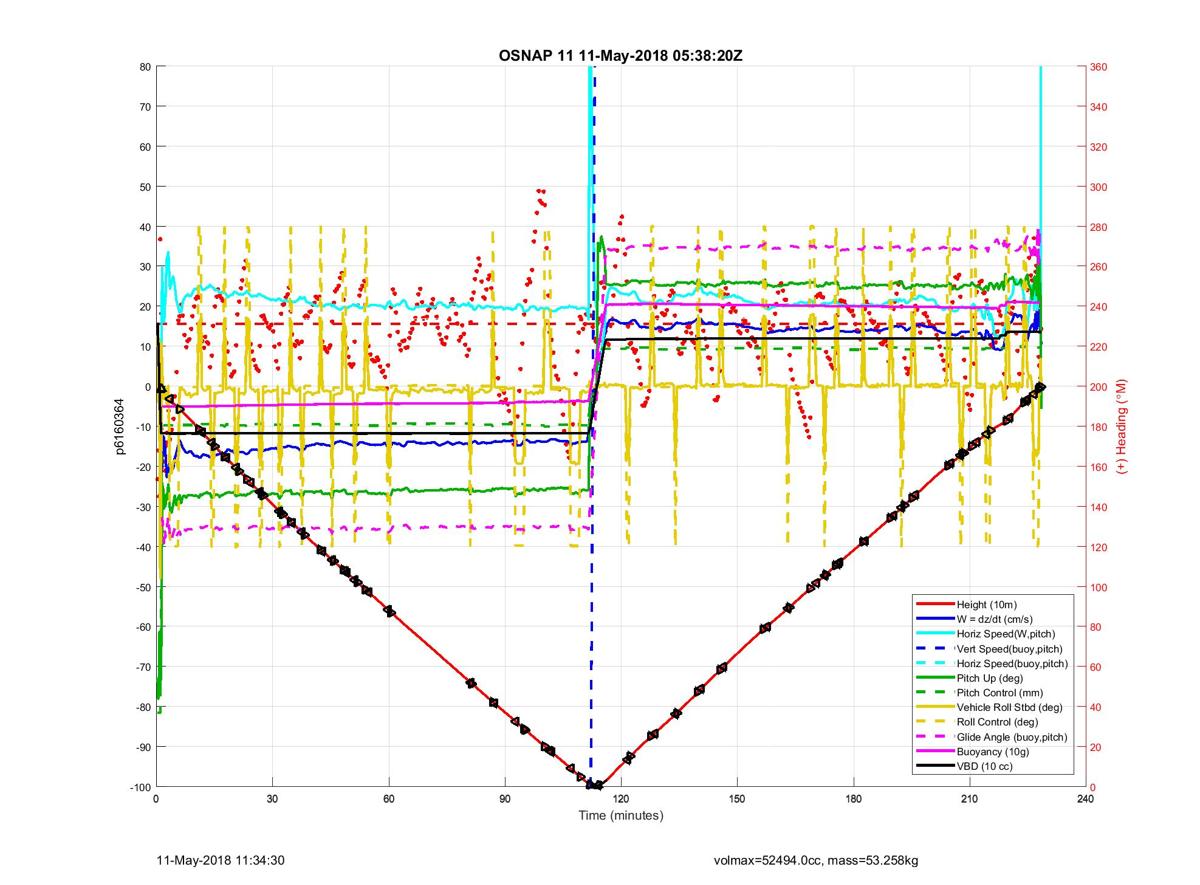Viewport: 1200px width, 885px height.
Task: Click the 'Time (minutes)' x-axis label
Action: [621, 816]
